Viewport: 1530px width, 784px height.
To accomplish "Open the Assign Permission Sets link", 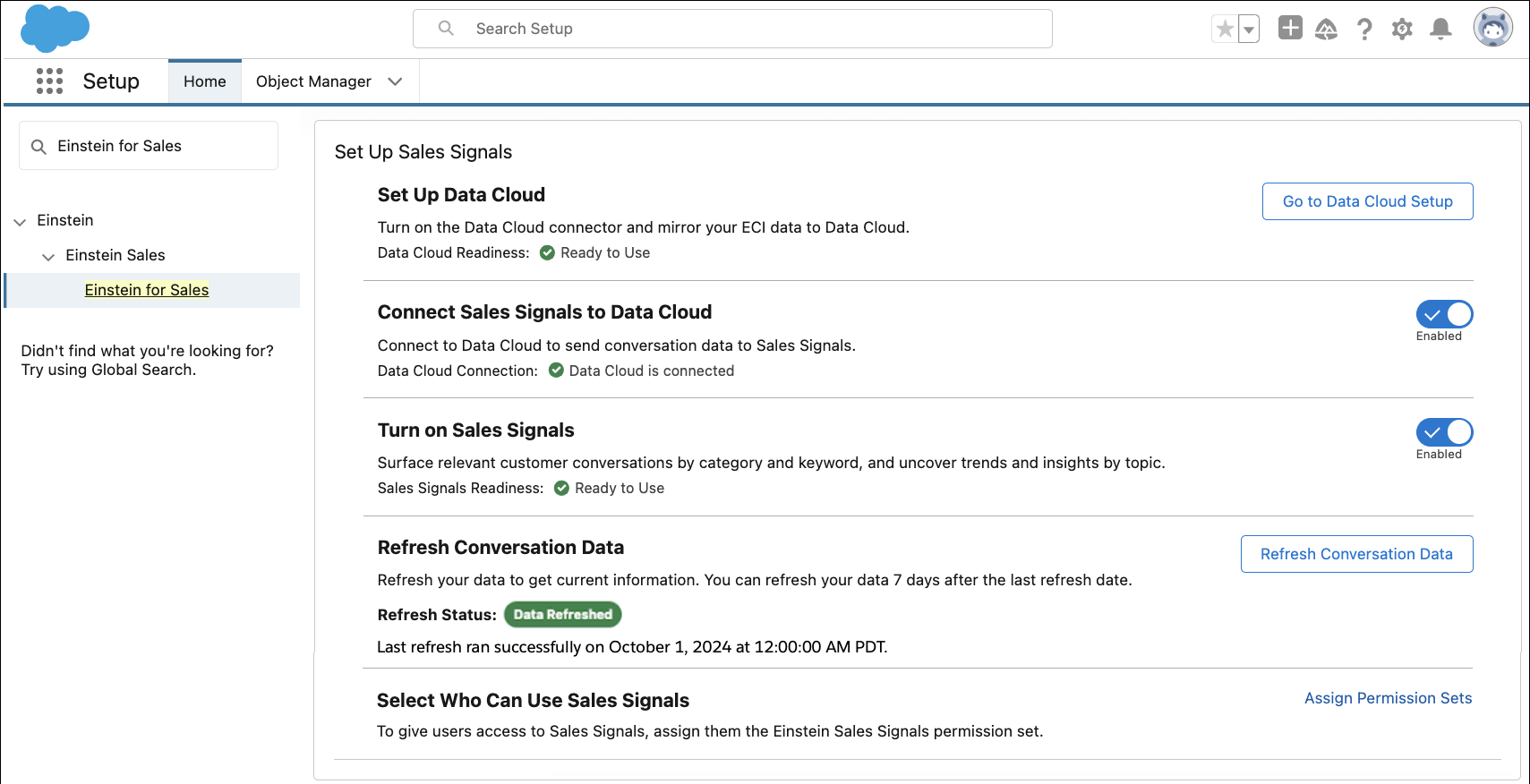I will (x=1388, y=698).
